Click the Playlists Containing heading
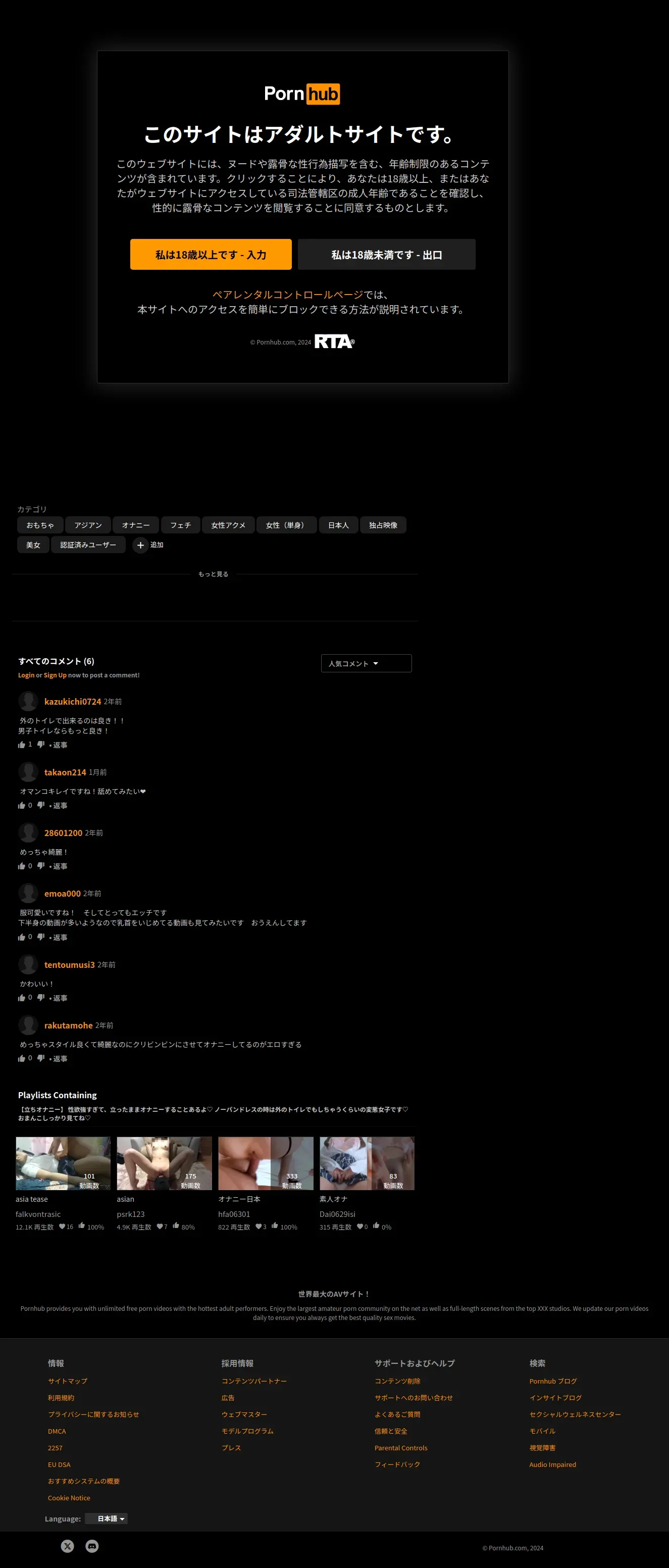 pyautogui.click(x=57, y=1095)
